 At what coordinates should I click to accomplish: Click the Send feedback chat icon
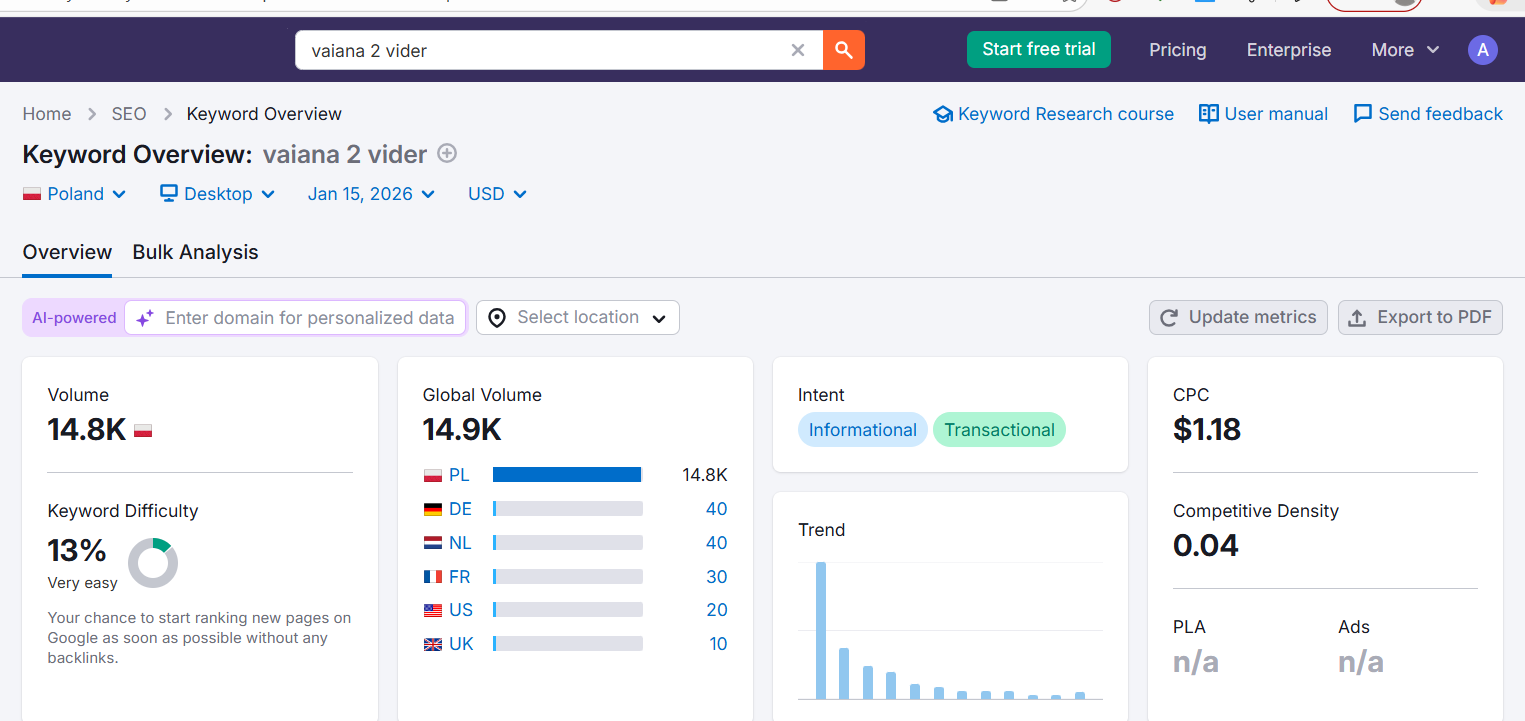pyautogui.click(x=1362, y=114)
